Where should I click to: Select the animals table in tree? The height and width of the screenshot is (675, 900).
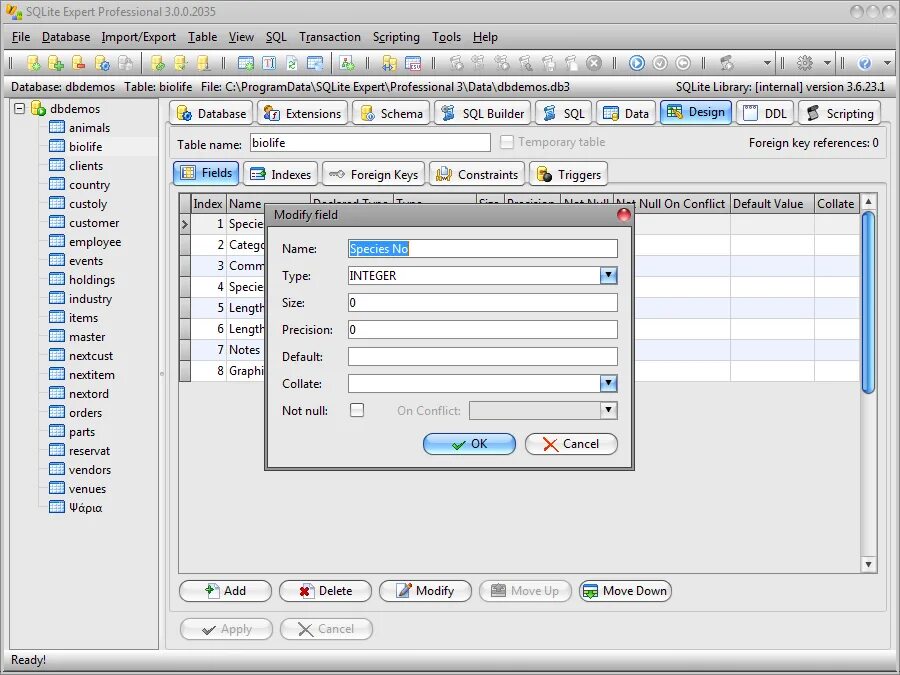[x=89, y=127]
